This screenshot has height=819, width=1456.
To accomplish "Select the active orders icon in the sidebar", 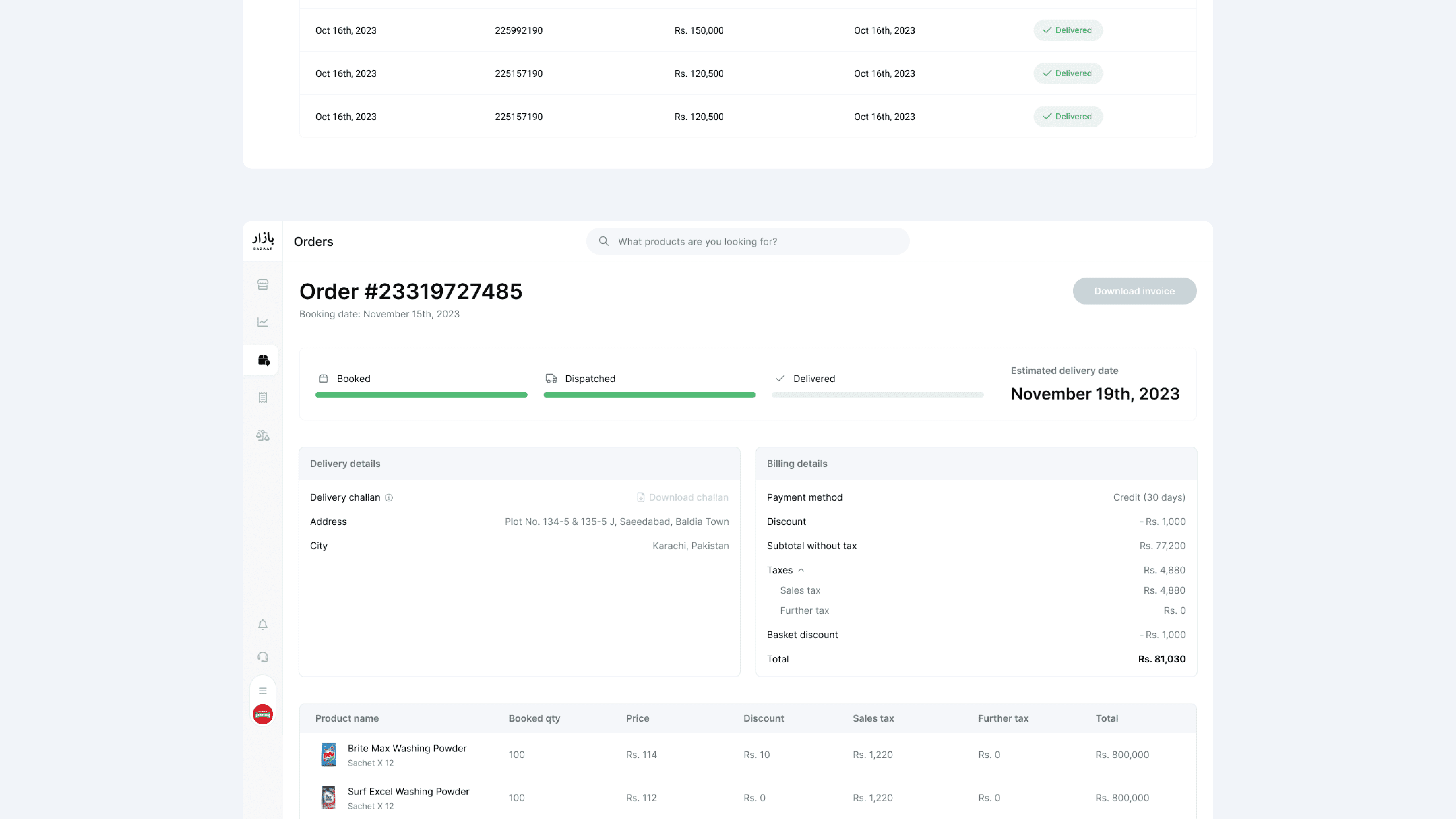I will tap(263, 360).
